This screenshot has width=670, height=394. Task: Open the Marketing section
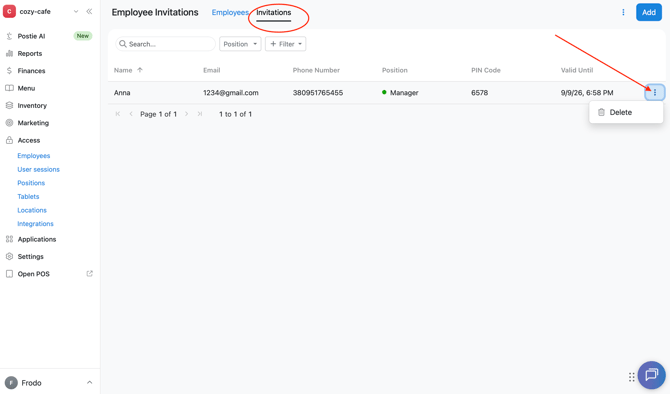point(33,123)
